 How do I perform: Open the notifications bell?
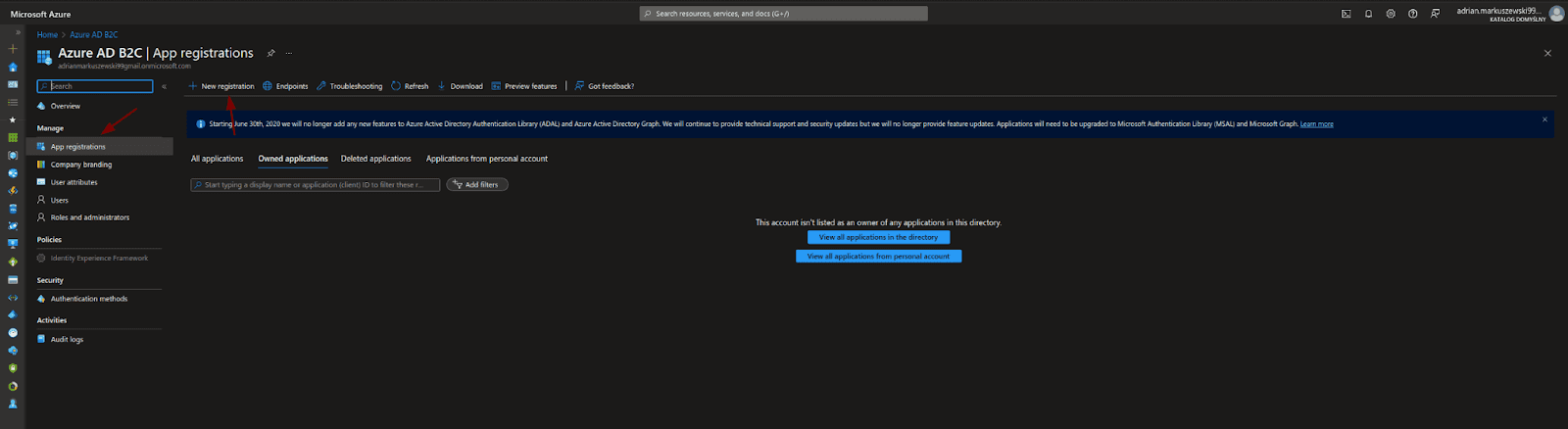coord(1368,14)
